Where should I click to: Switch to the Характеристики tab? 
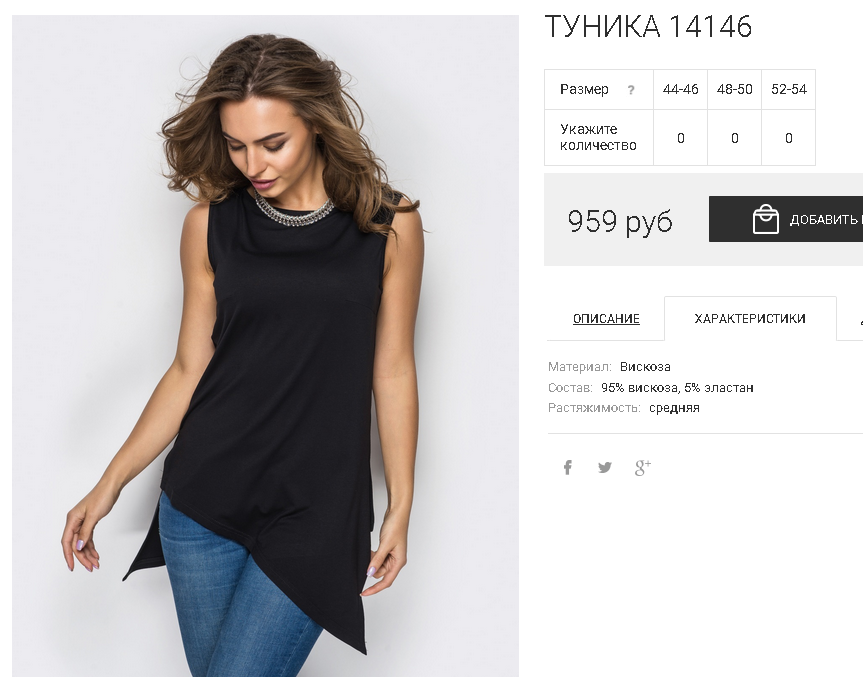pyautogui.click(x=750, y=319)
